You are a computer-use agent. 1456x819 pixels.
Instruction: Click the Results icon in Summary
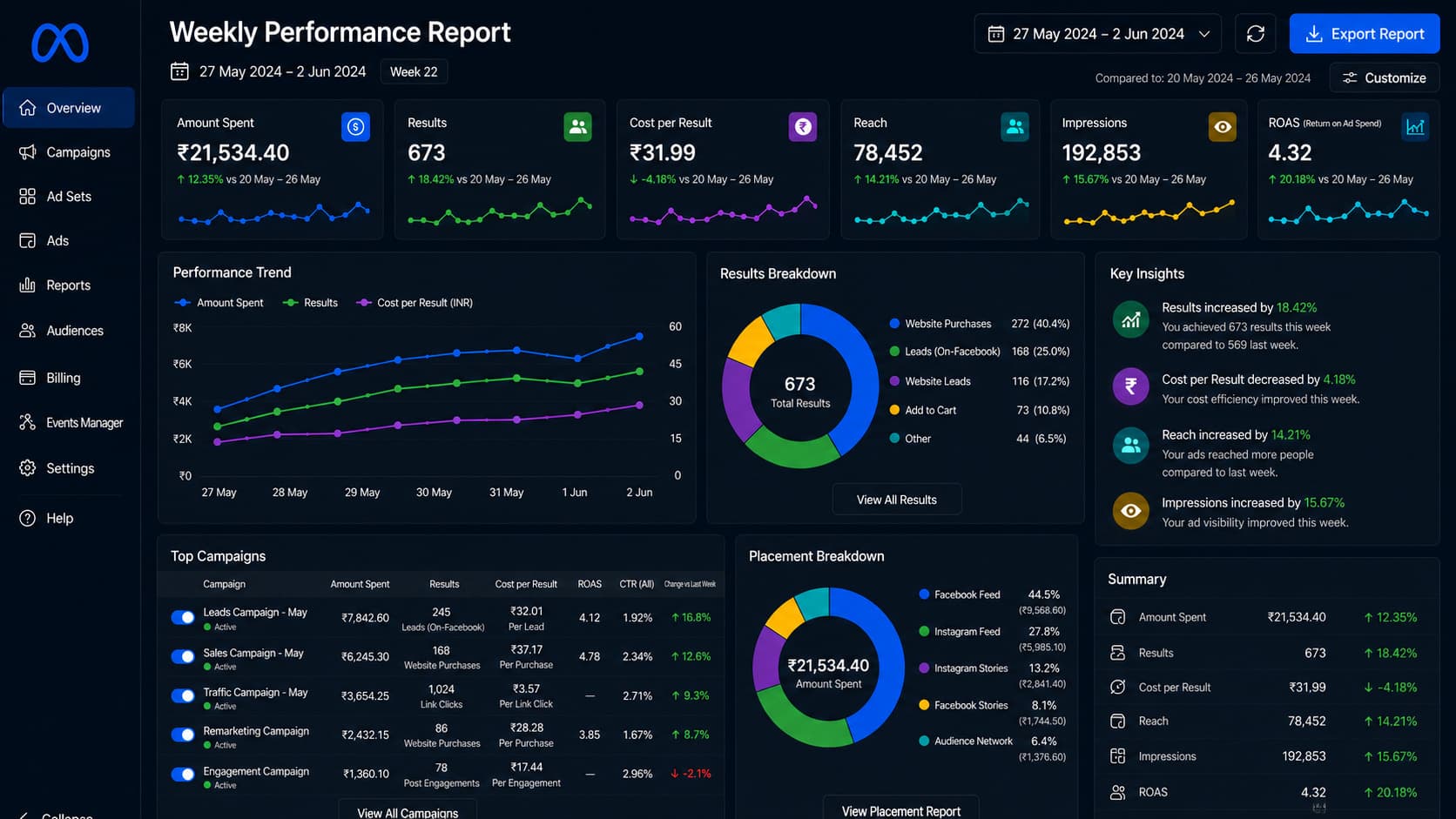tap(1118, 653)
